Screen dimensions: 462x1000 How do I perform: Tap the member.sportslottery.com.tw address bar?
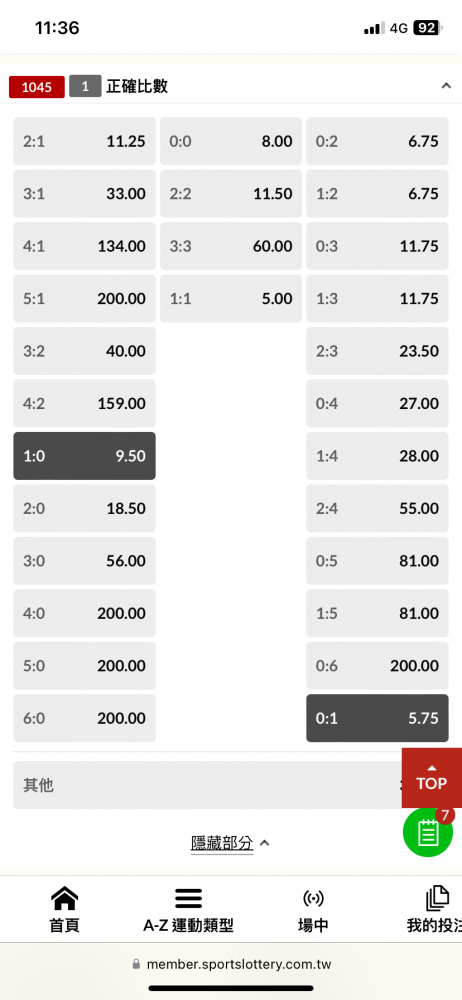click(231, 964)
